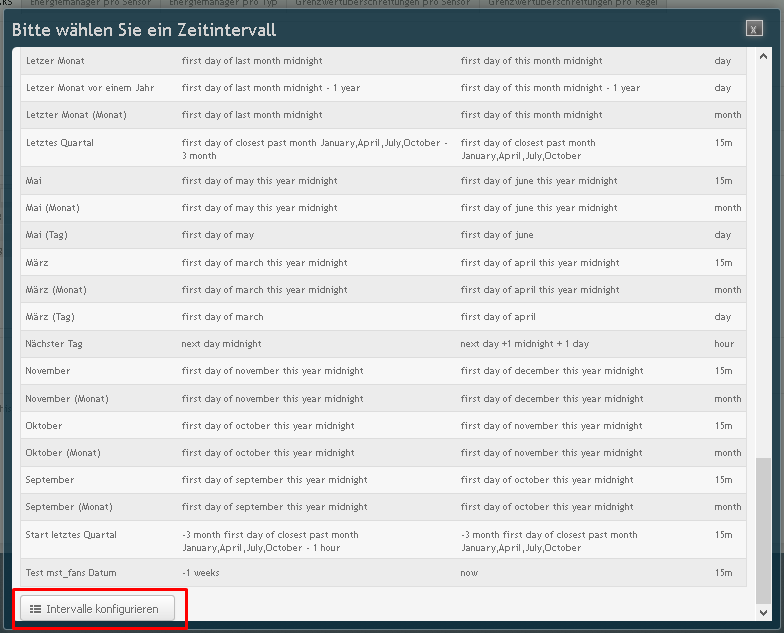
Task: Click the scrollbar up arrow
Action: (x=763, y=56)
